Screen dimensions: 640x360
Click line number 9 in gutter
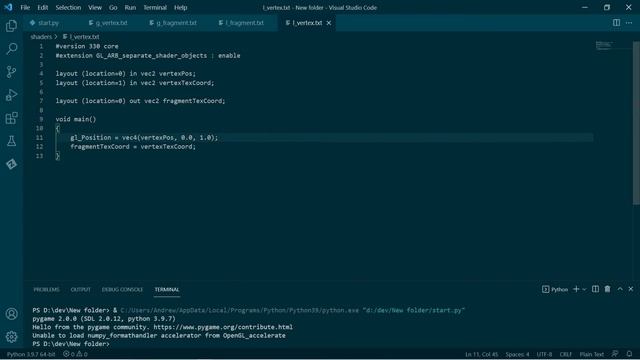tap(41, 119)
